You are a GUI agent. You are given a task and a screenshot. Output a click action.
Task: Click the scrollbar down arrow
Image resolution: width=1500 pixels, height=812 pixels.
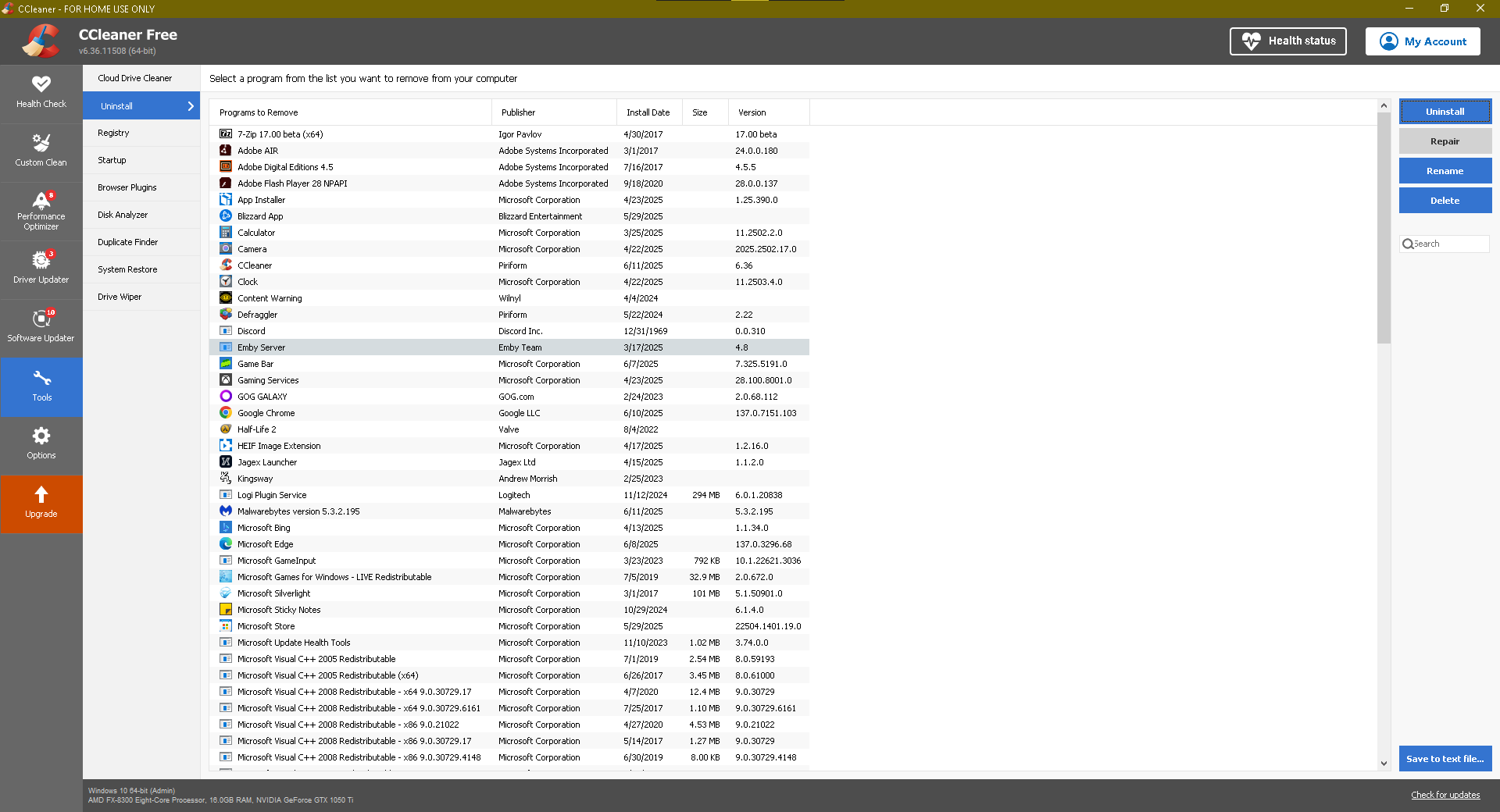(x=1384, y=764)
